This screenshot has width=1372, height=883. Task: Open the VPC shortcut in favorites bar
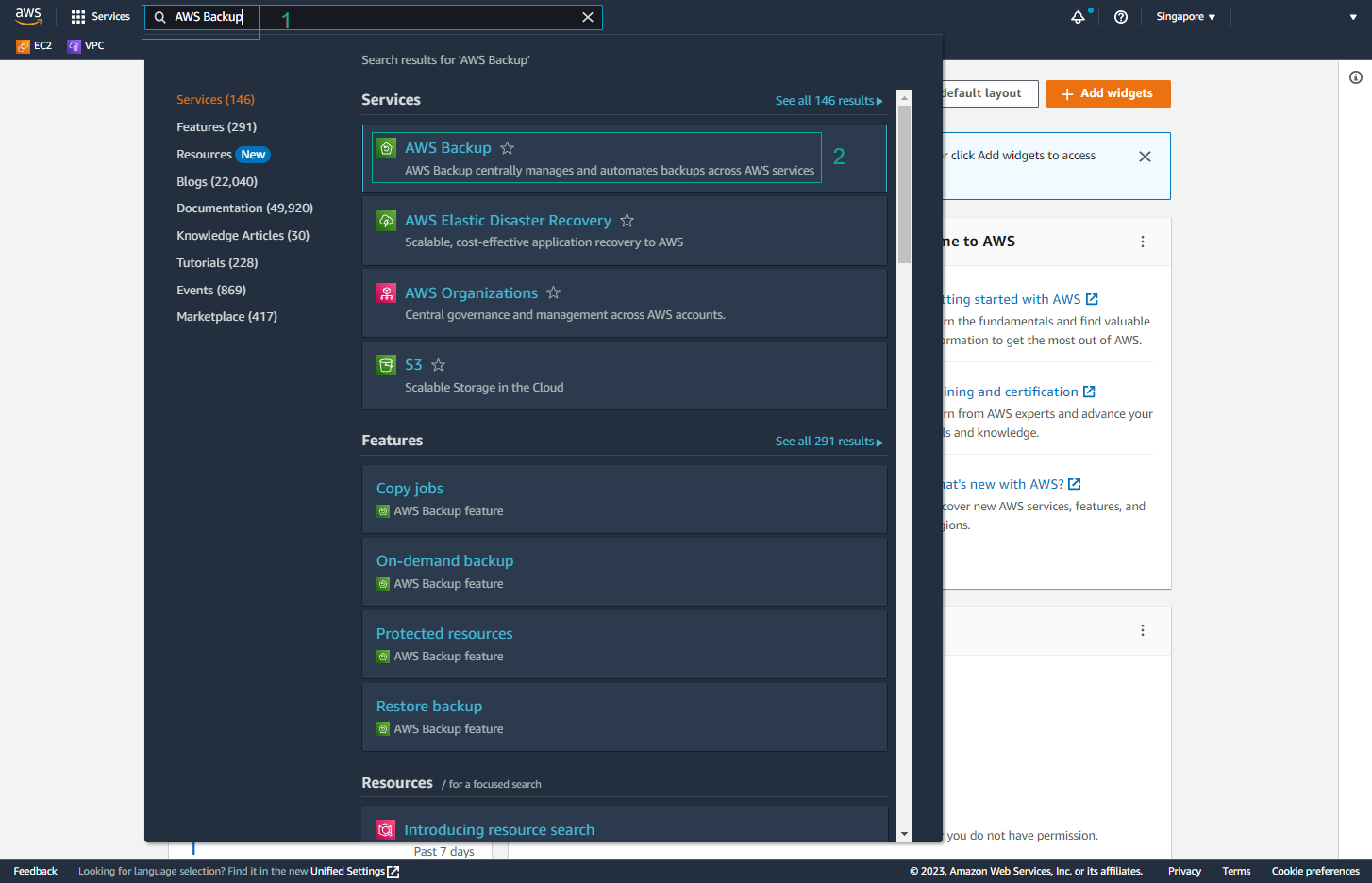86,45
